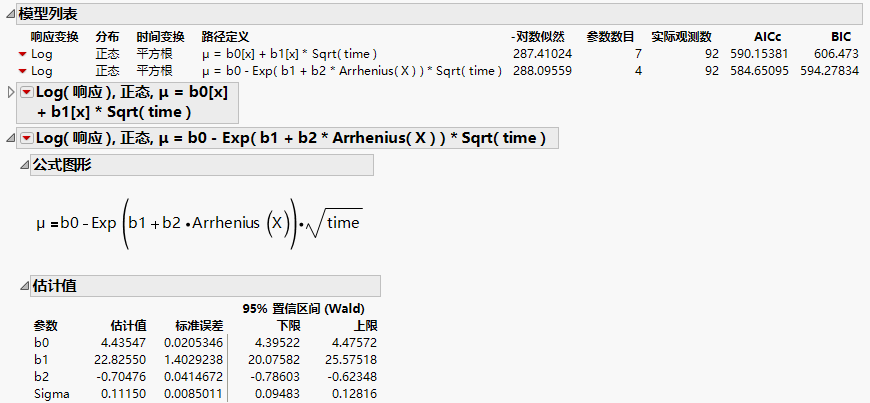The height and width of the screenshot is (403, 870).
Task: Click the -对数似然 column header
Action: 540,36
